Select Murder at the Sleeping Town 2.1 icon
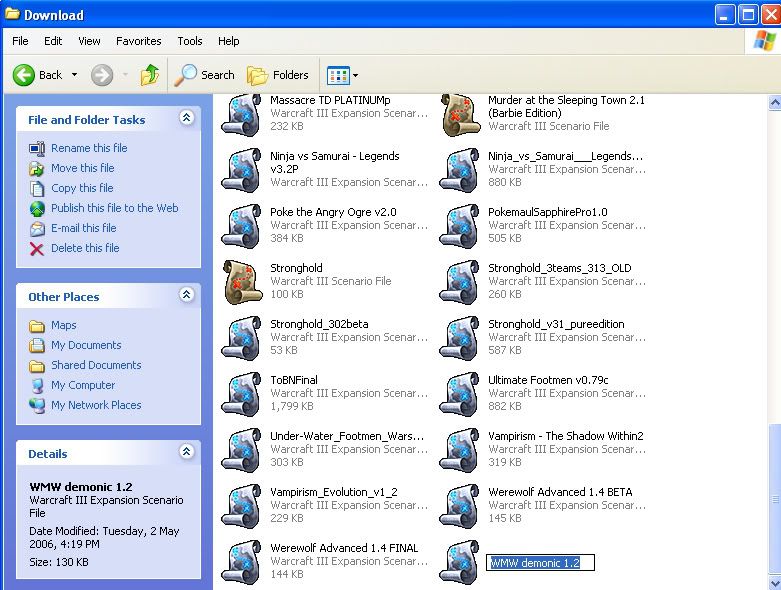781x590 pixels. 460,115
